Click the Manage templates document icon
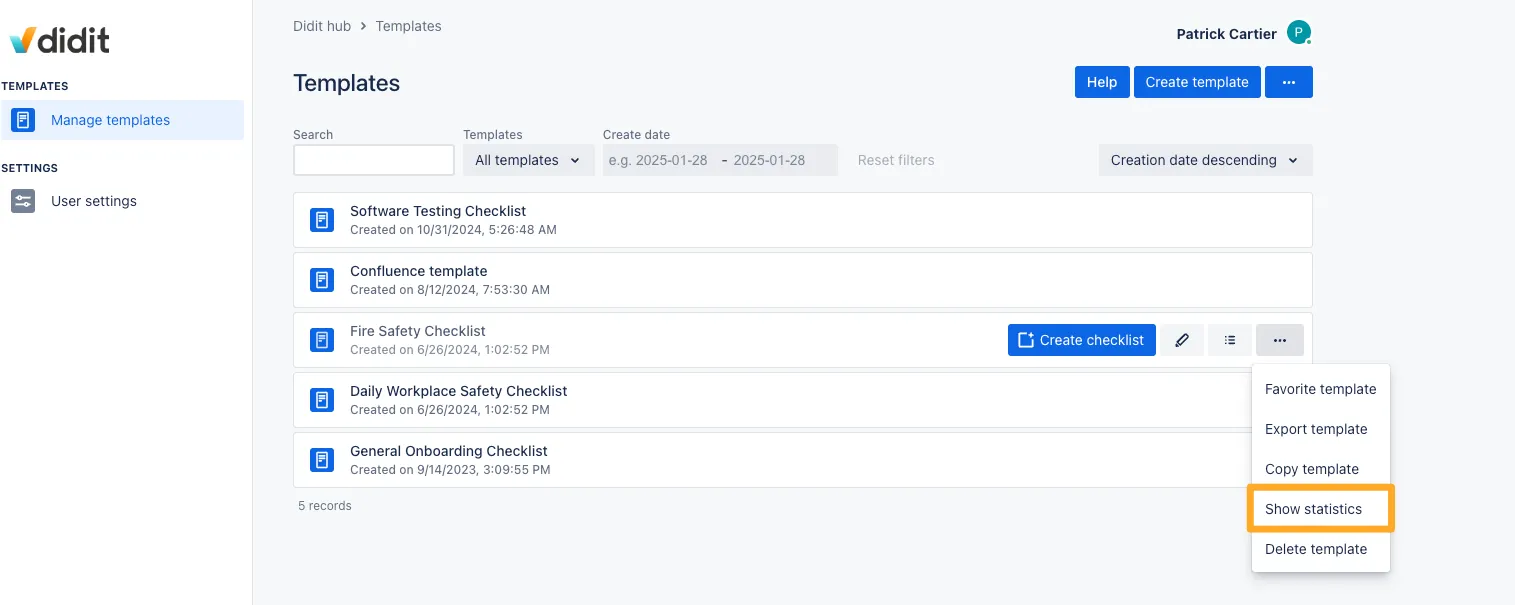This screenshot has width=1515, height=605. click(23, 120)
